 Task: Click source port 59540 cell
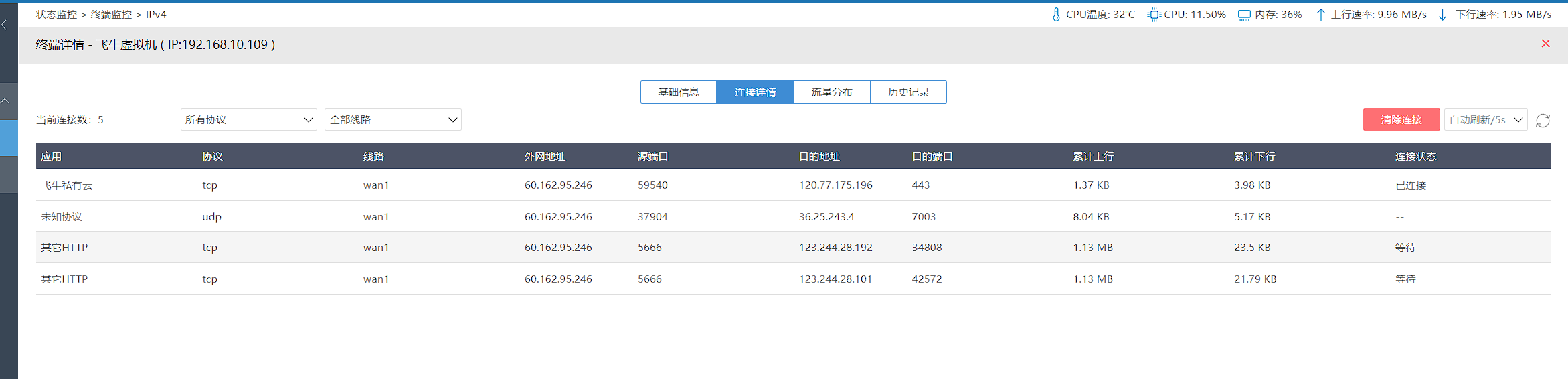pyautogui.click(x=652, y=185)
